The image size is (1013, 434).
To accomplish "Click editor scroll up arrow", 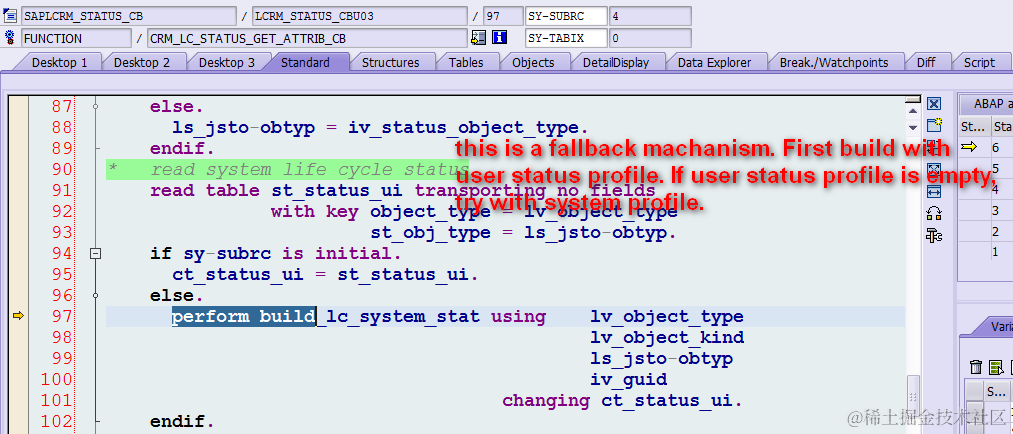I will coord(912,112).
